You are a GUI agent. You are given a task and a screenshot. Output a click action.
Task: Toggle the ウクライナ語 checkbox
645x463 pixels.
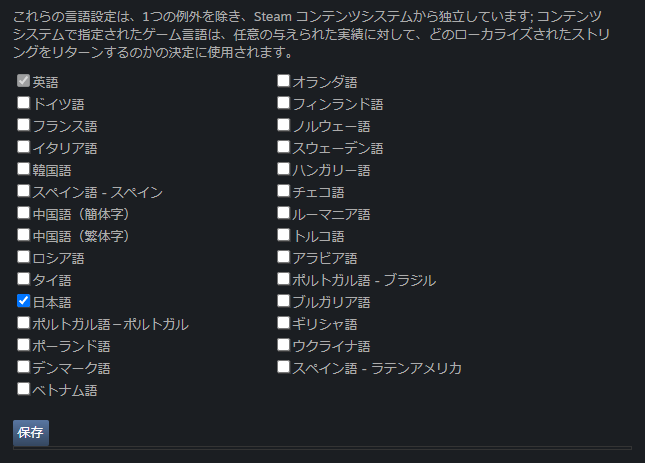click(x=284, y=344)
